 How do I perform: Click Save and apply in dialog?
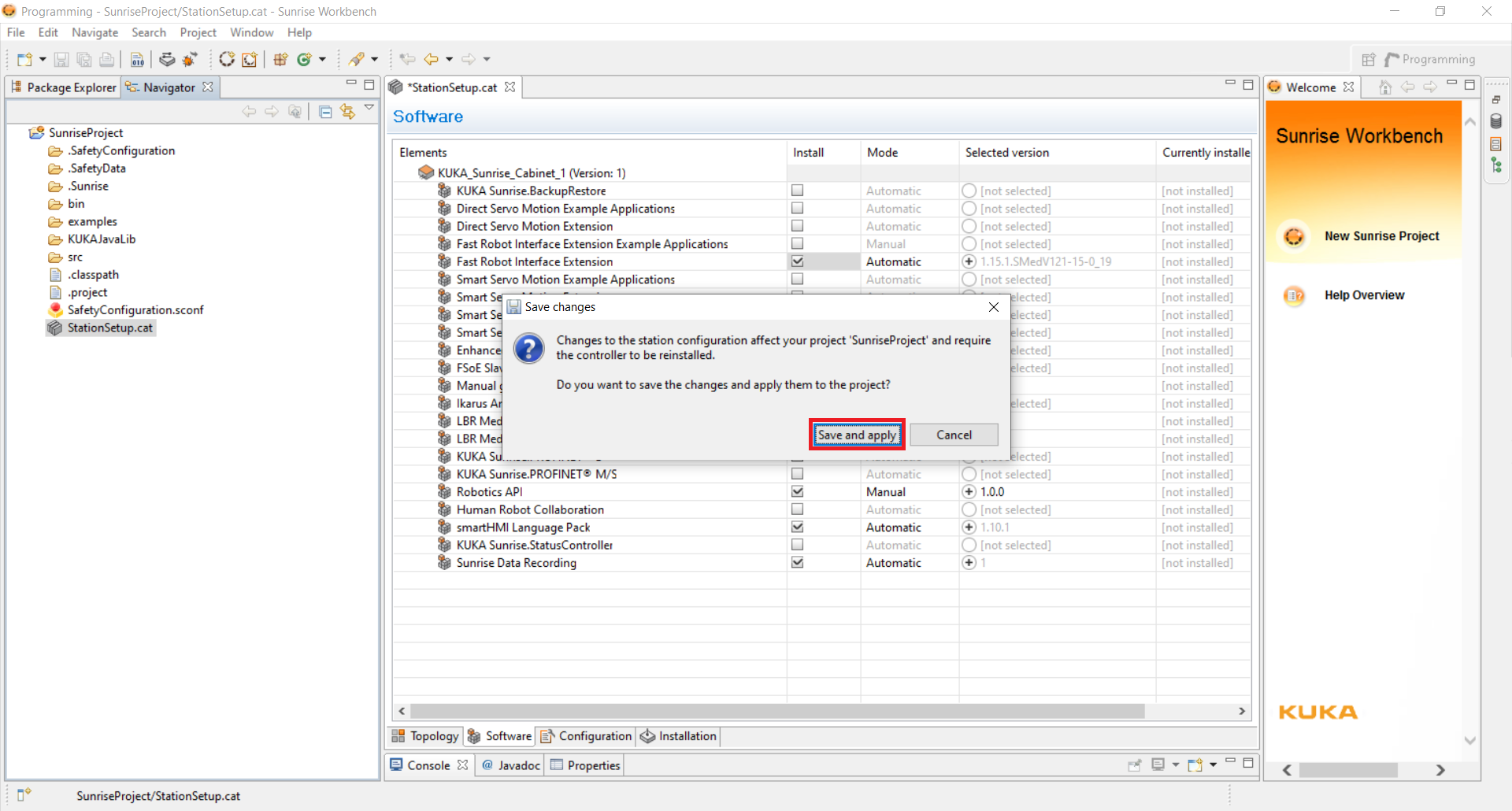pos(857,435)
